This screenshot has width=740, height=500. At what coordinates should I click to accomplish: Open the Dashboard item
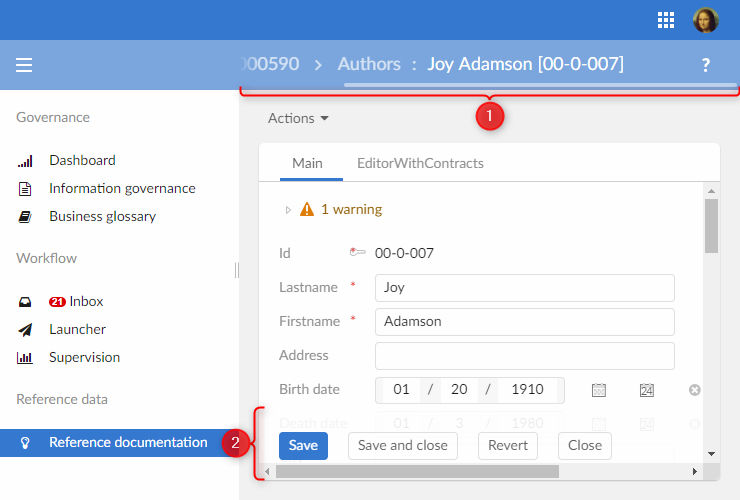click(82, 161)
